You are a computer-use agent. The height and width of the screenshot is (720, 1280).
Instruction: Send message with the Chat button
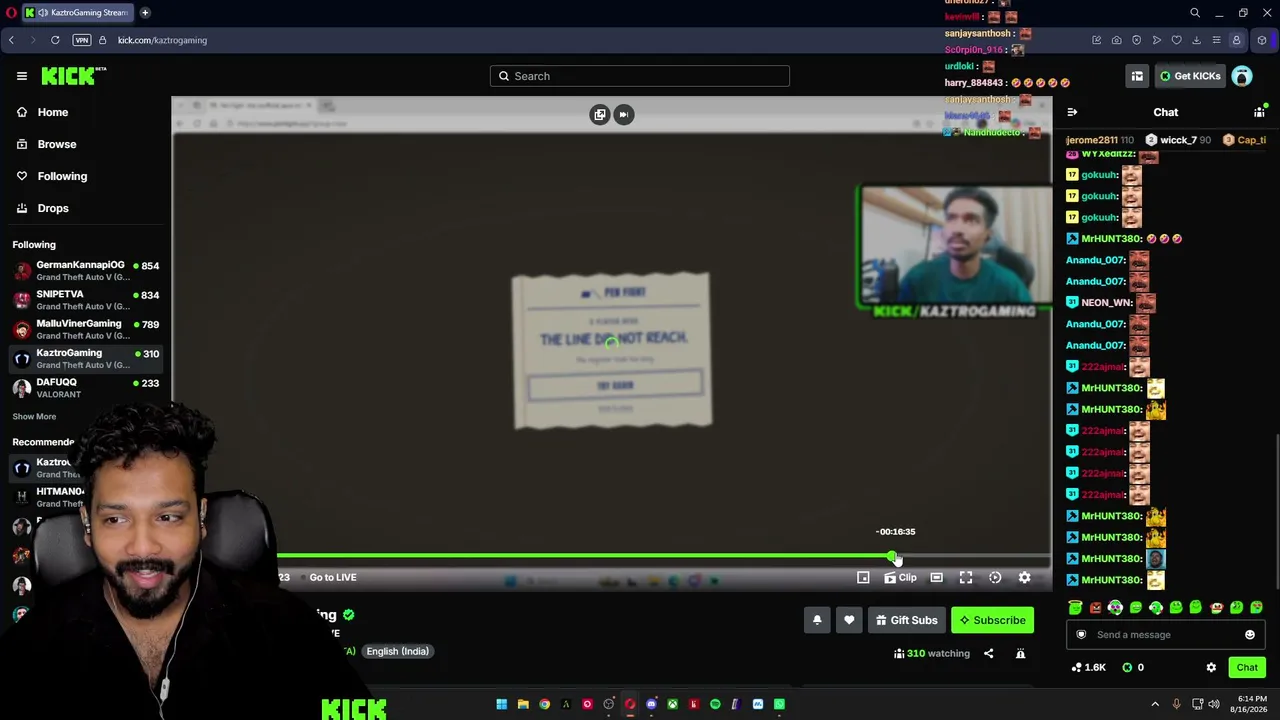(1247, 667)
